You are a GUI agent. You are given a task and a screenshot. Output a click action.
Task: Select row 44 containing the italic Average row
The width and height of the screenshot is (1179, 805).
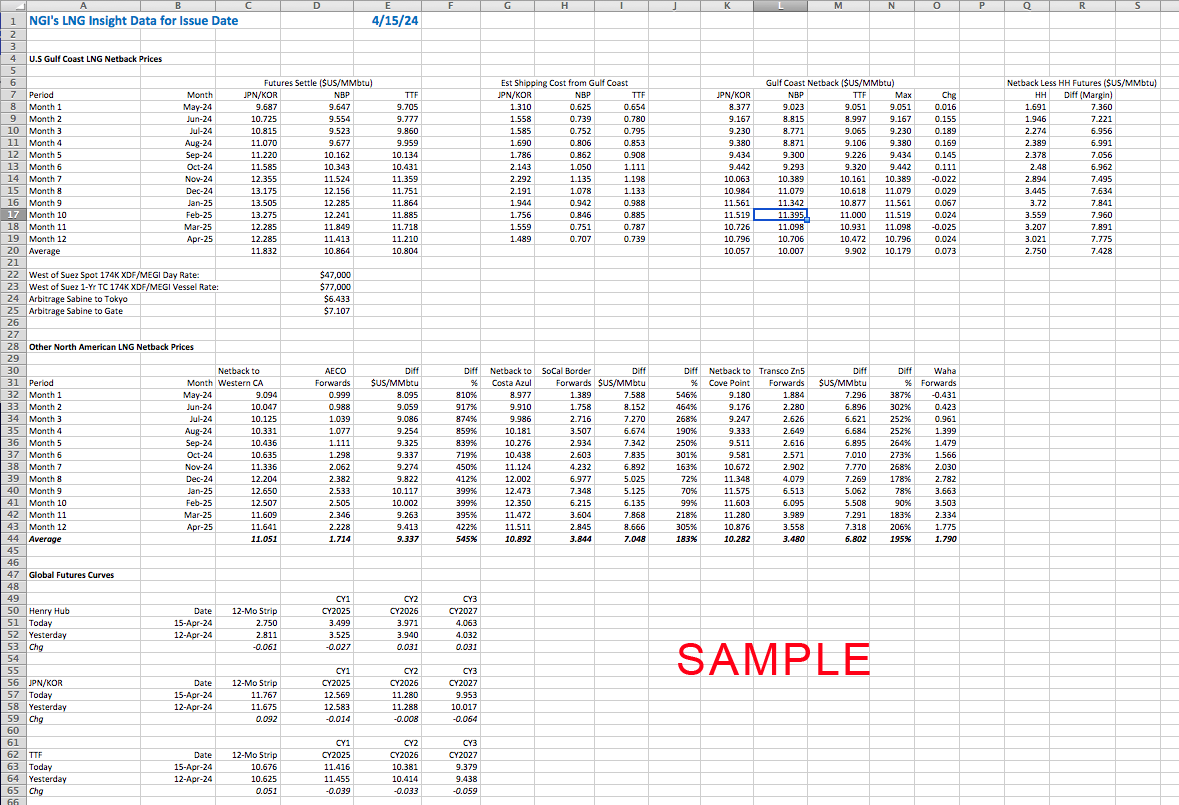12,538
